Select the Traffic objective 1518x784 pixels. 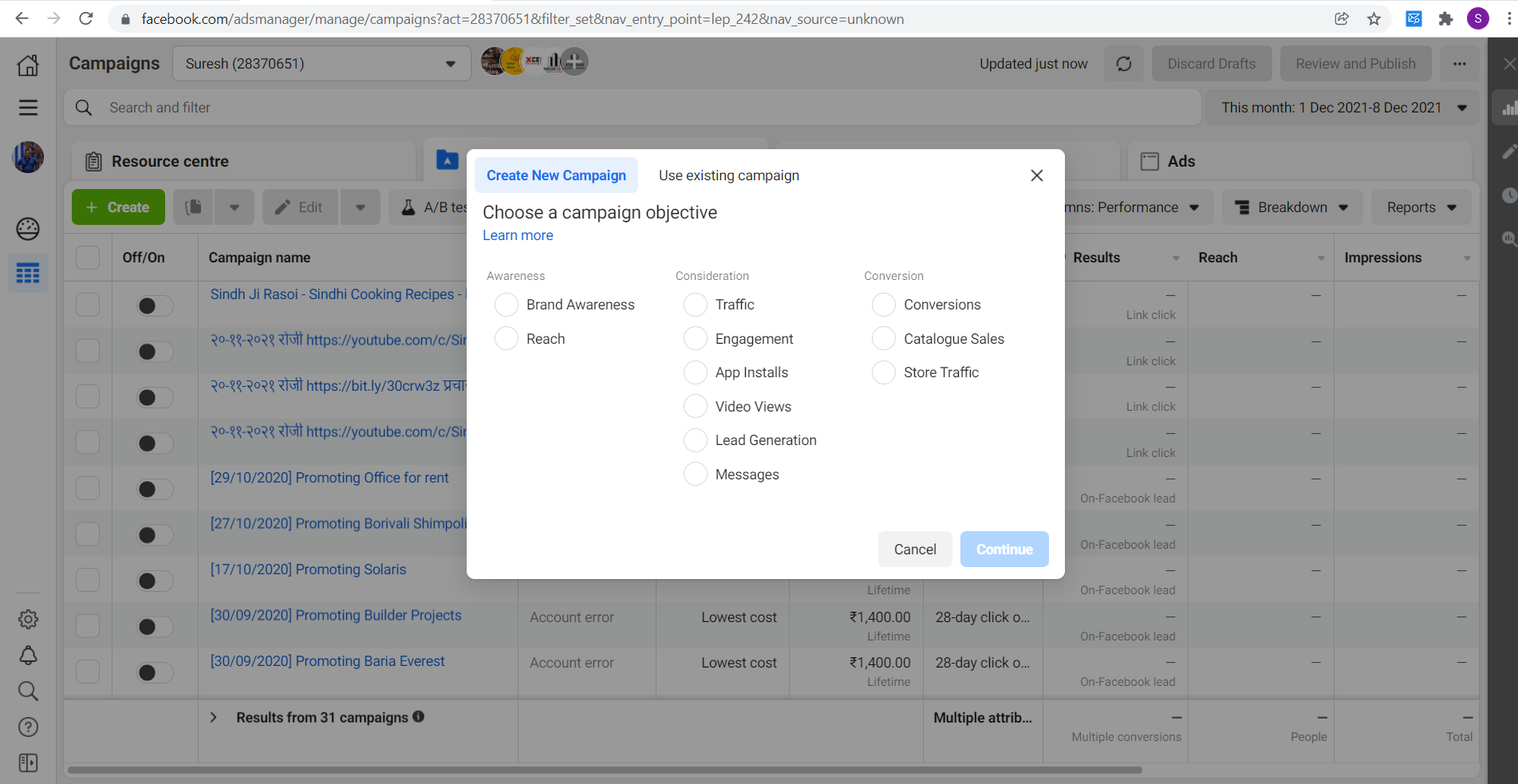pyautogui.click(x=696, y=305)
